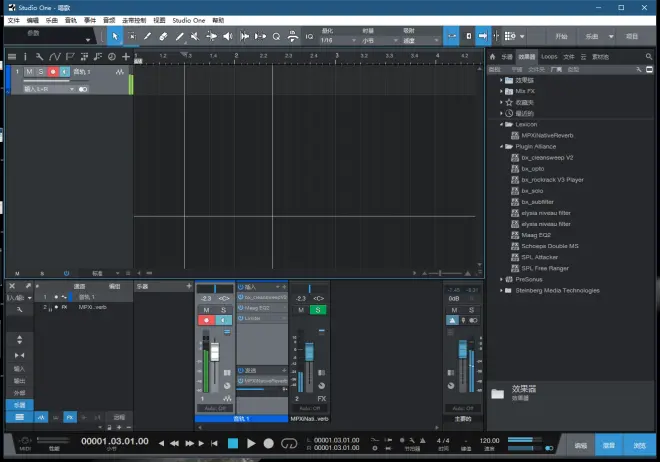This screenshot has width=660, height=462.
Task: Select the Eraser tool
Action: pyautogui.click(x=163, y=36)
